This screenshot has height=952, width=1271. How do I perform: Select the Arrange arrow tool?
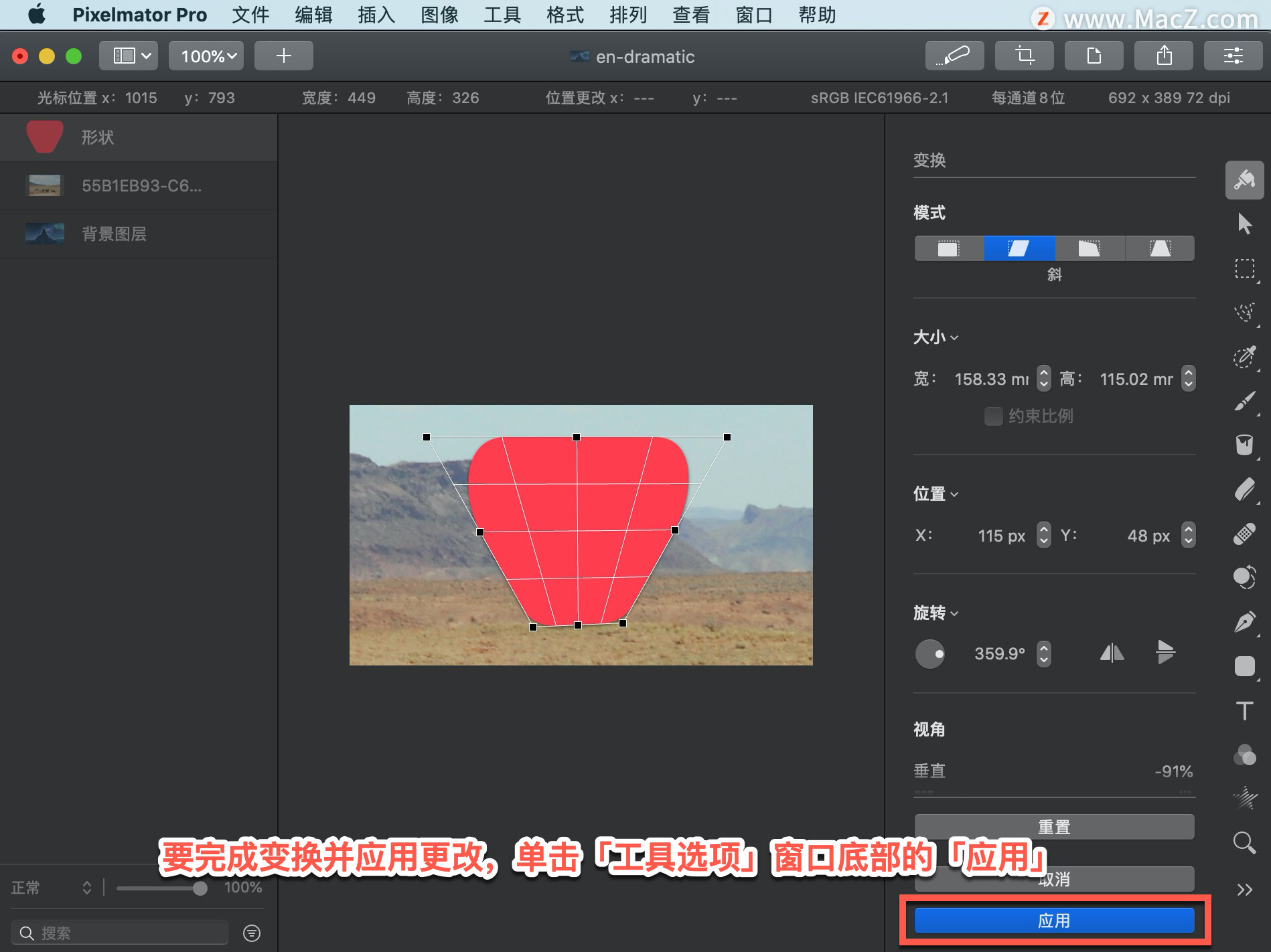tap(1244, 224)
